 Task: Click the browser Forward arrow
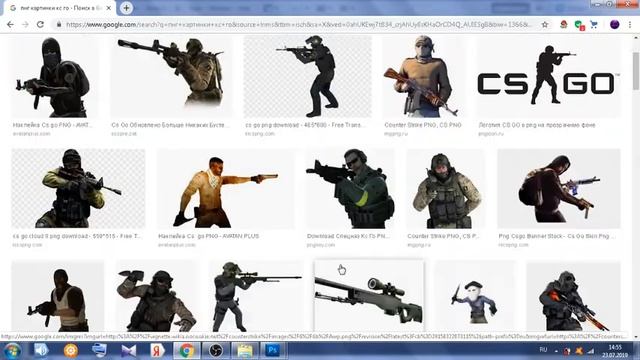(25, 24)
